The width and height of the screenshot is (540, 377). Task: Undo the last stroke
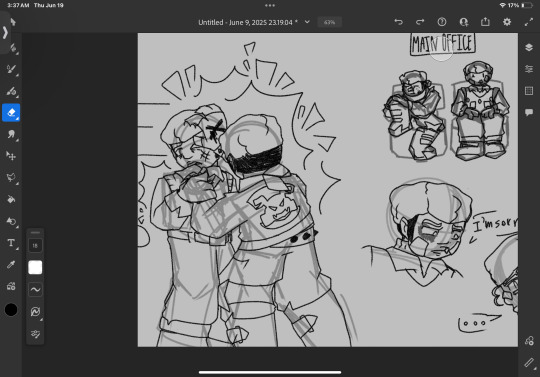pyautogui.click(x=398, y=22)
